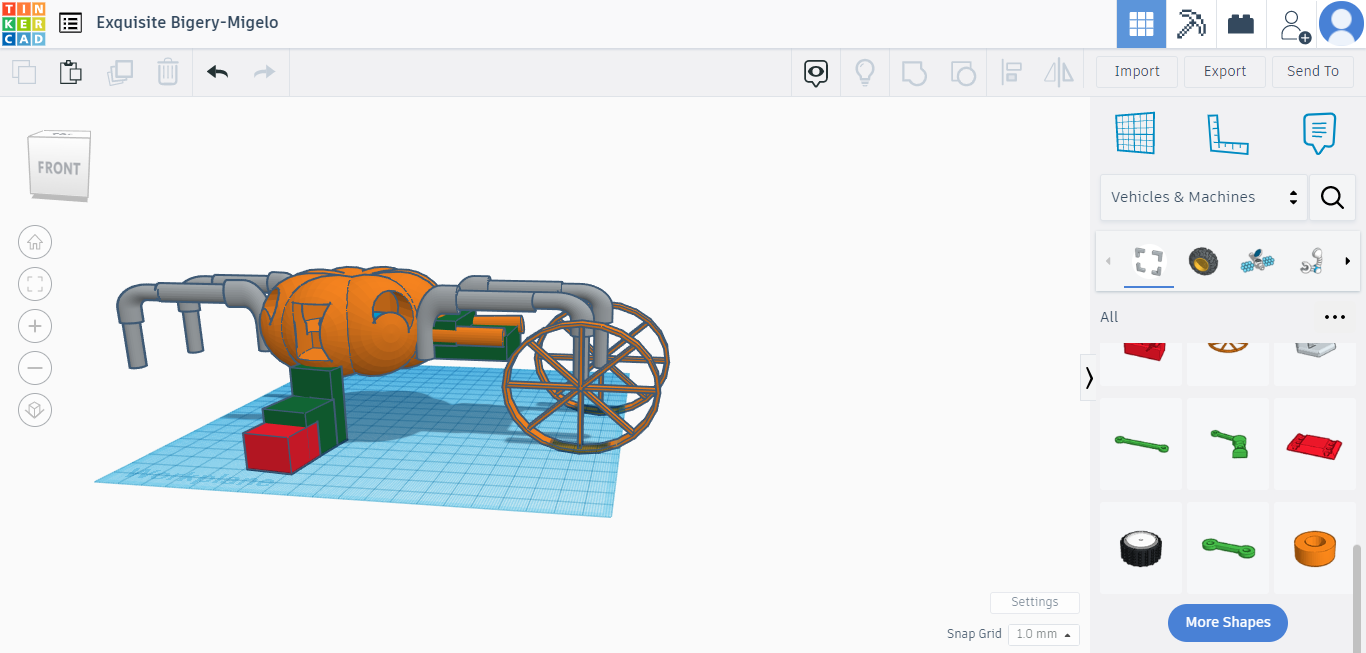1366x653 pixels.
Task: Toggle perspective view on the left sidebar
Action: [x=35, y=410]
